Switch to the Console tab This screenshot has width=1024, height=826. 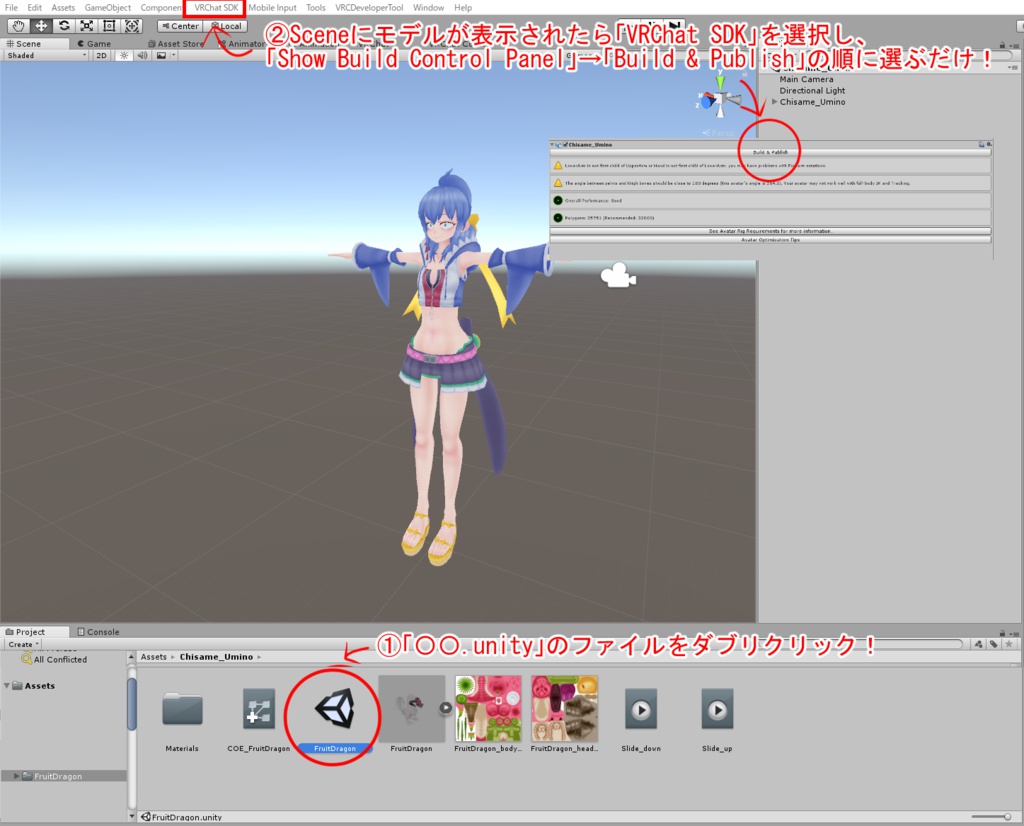tap(99, 632)
